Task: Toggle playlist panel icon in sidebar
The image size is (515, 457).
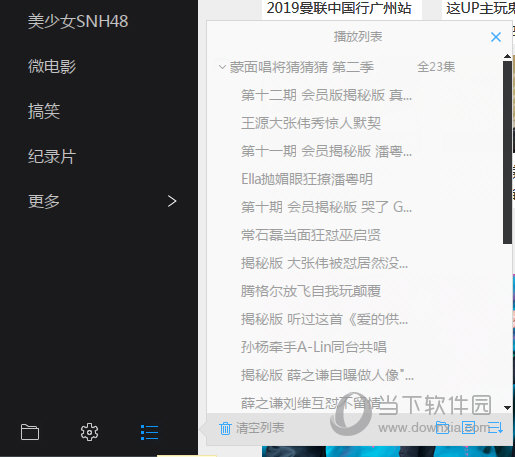Action: 149,432
